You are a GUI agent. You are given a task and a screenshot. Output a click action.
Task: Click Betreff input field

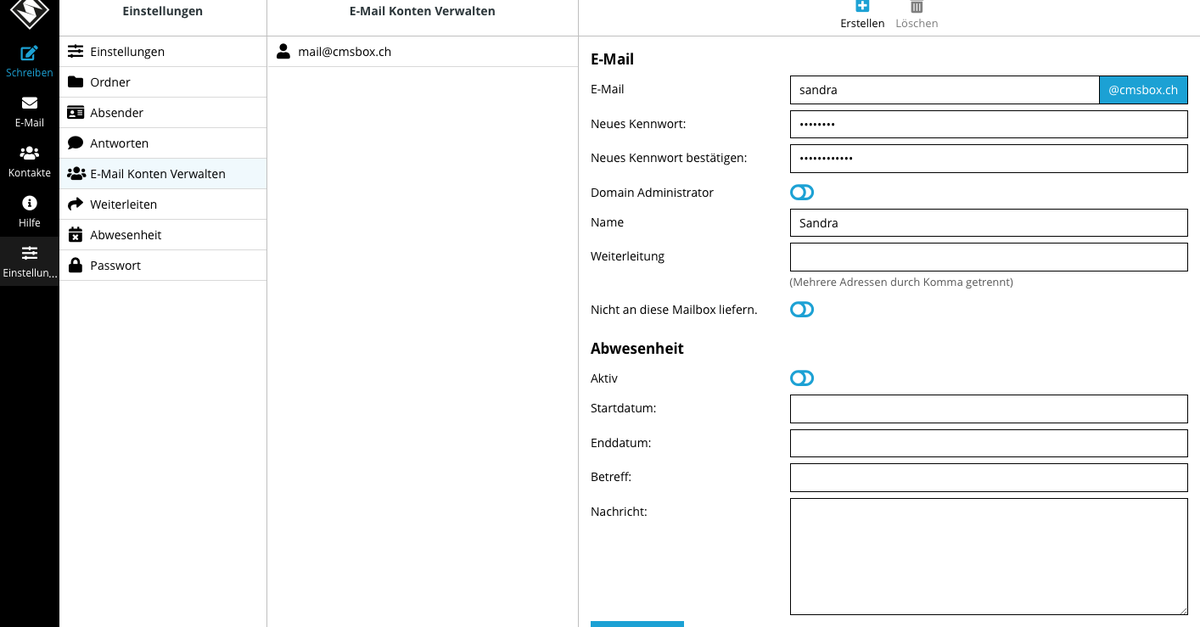point(989,477)
